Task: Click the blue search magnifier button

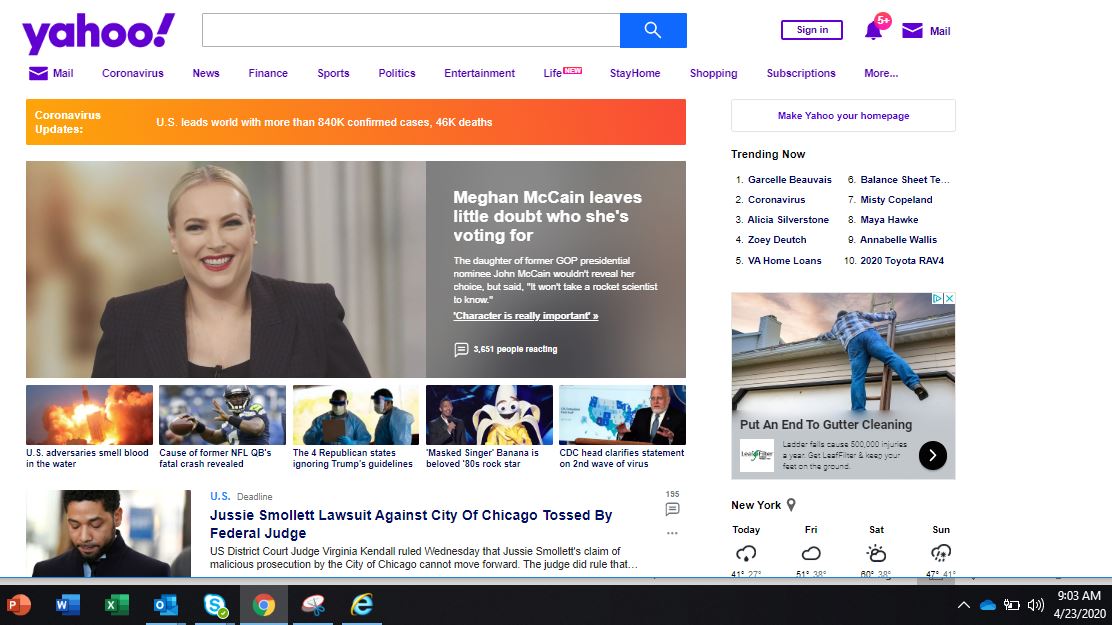Action: pyautogui.click(x=653, y=30)
